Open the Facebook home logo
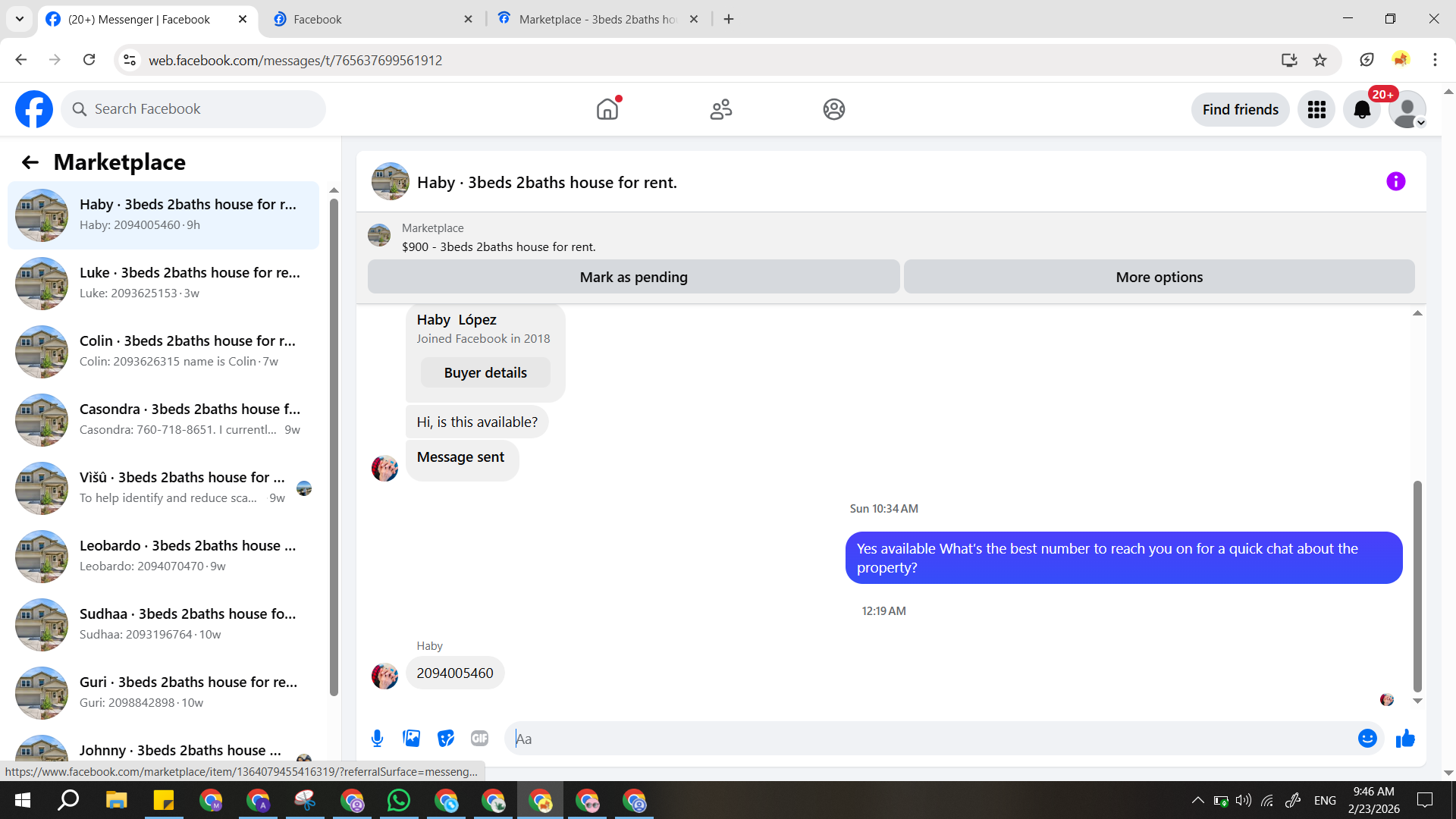Image resolution: width=1456 pixels, height=819 pixels. (34, 109)
